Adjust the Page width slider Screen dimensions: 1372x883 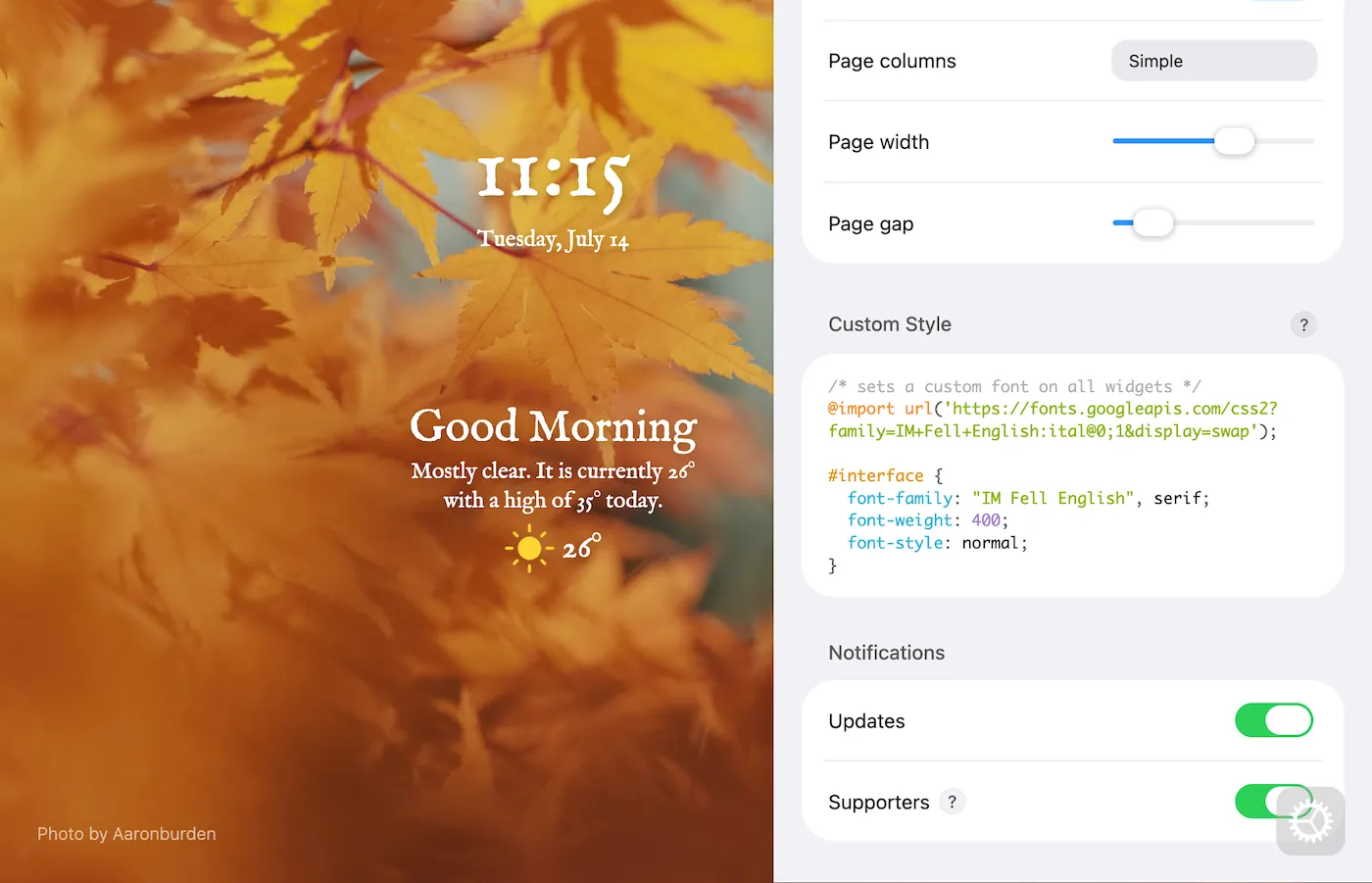pos(1213,141)
